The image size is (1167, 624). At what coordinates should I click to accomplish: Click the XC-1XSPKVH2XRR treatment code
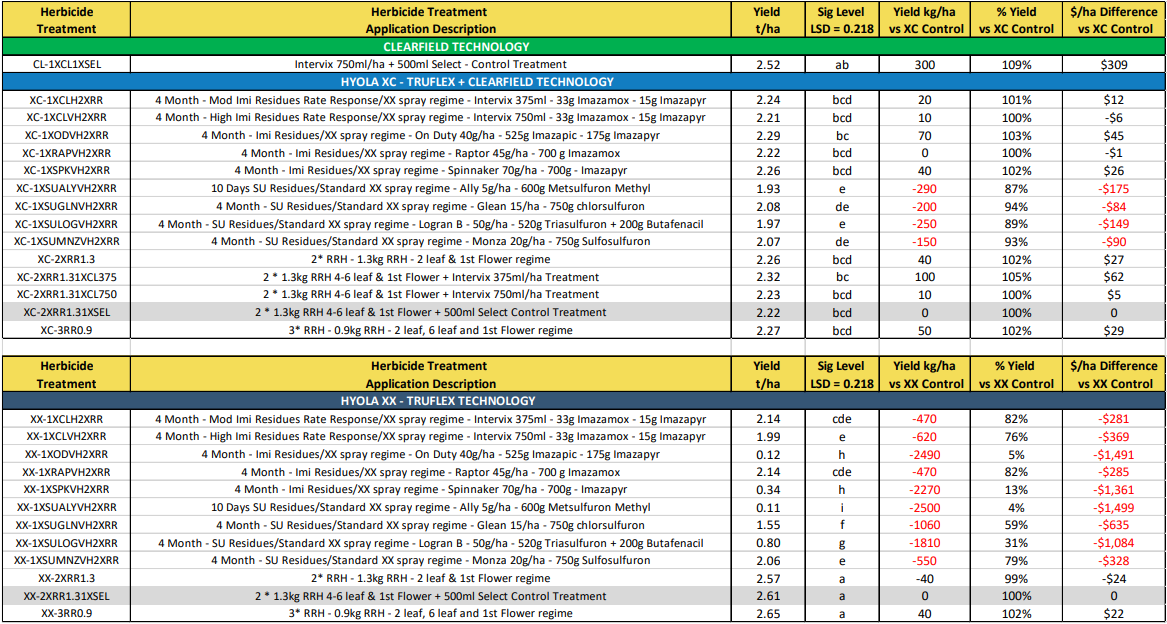point(66,170)
